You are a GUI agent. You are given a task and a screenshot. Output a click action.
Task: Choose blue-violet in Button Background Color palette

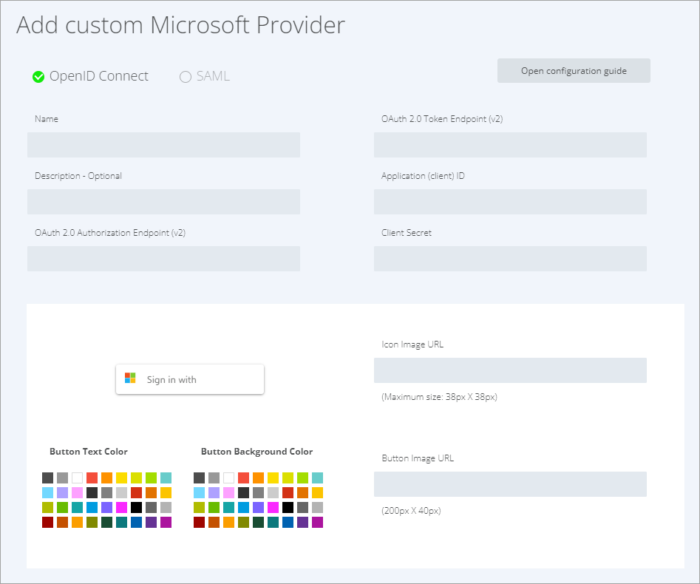pos(258,507)
